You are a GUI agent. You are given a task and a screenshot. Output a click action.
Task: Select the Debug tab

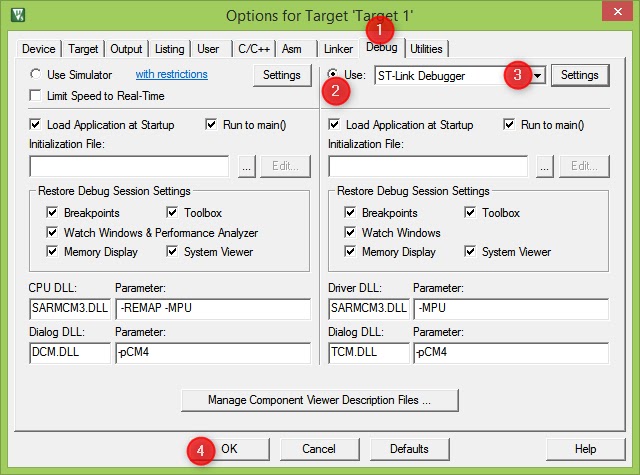coord(382,48)
